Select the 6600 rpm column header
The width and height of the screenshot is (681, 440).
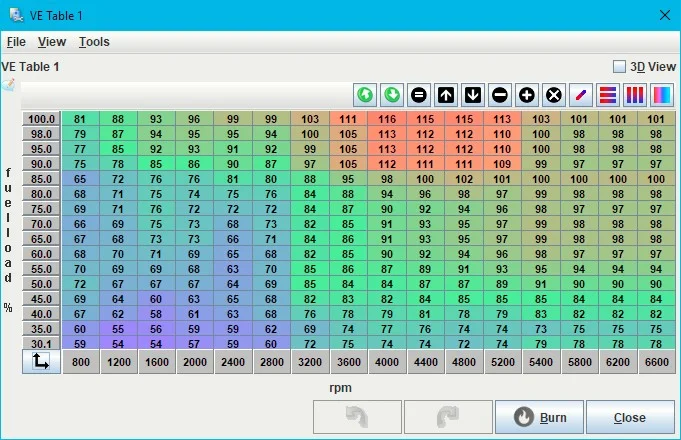656,362
